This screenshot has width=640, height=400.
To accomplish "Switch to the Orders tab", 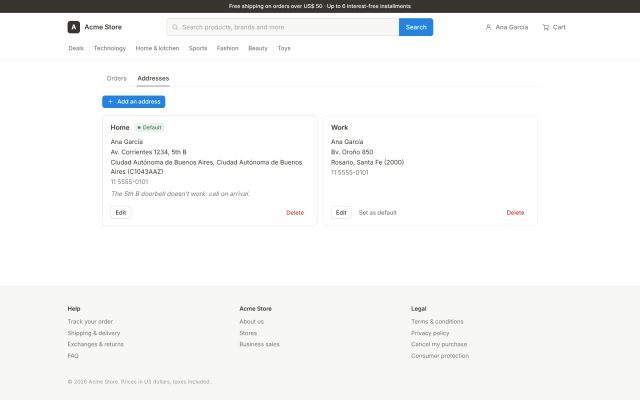I will 117,78.
